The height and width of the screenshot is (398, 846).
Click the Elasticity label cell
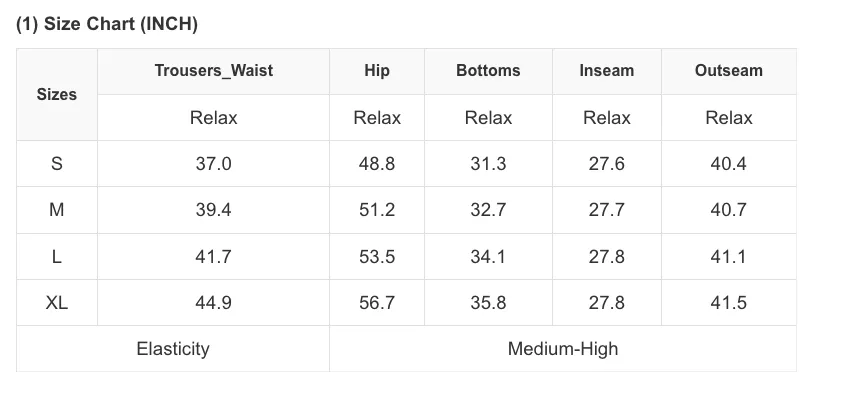point(173,349)
